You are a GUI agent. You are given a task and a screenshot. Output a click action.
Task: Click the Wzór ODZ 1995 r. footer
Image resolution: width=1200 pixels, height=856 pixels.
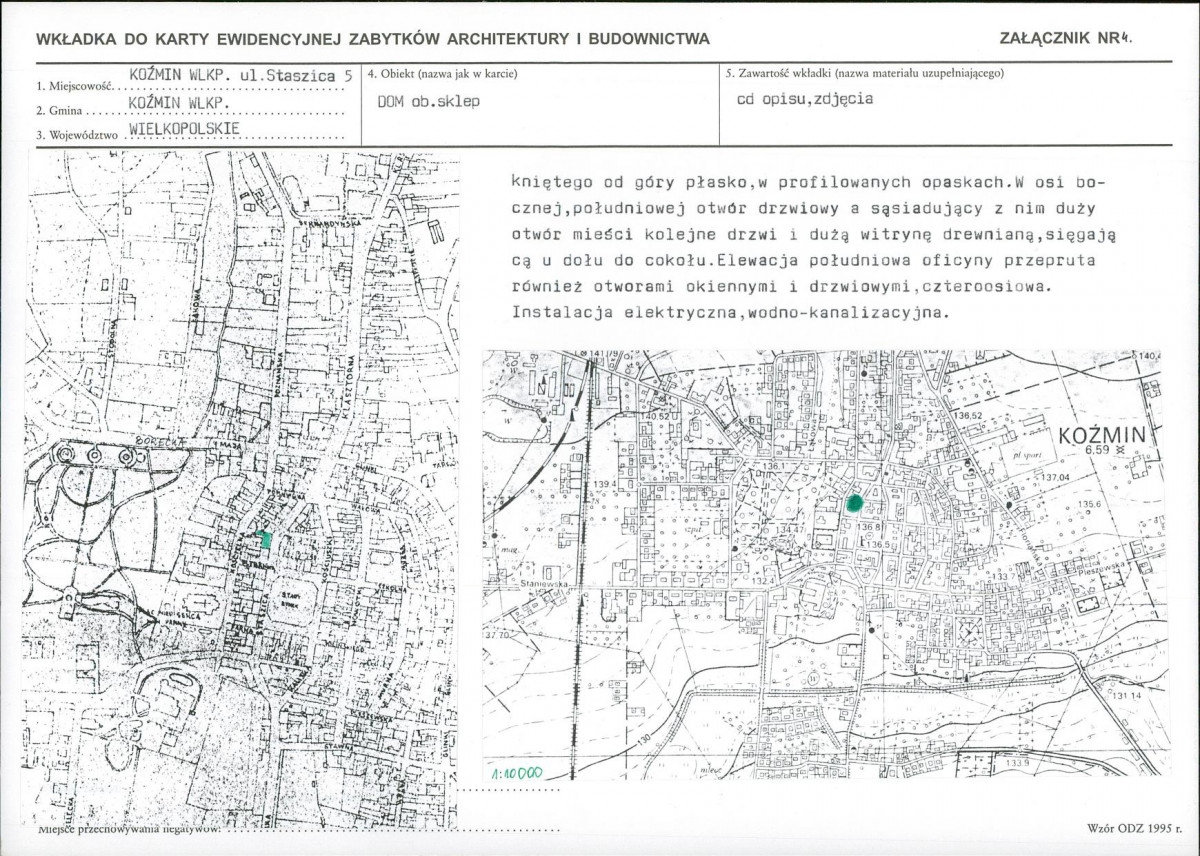click(1132, 829)
